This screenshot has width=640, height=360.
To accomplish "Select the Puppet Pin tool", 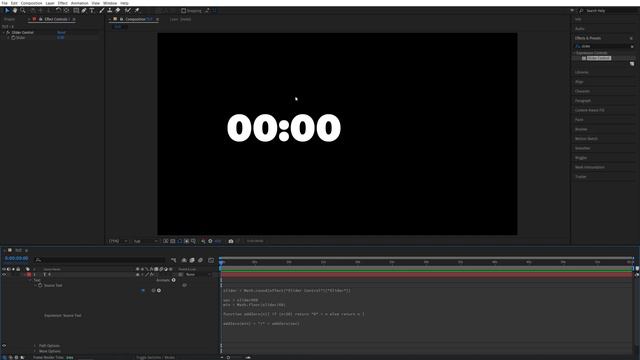I will (x=137, y=11).
